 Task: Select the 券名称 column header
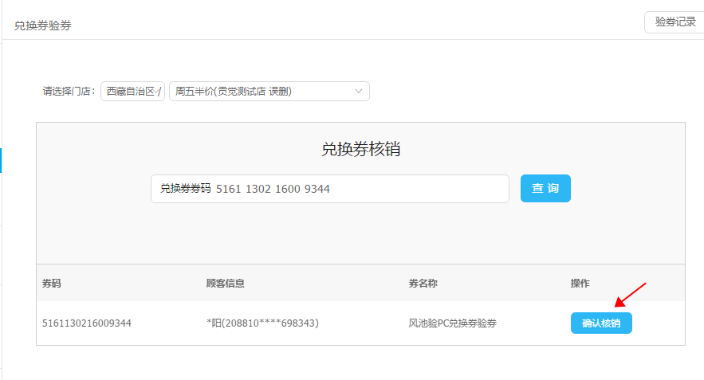[423, 283]
